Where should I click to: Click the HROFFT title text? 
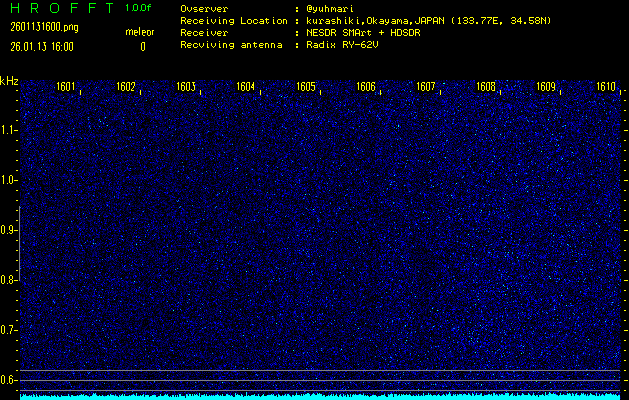pos(58,8)
